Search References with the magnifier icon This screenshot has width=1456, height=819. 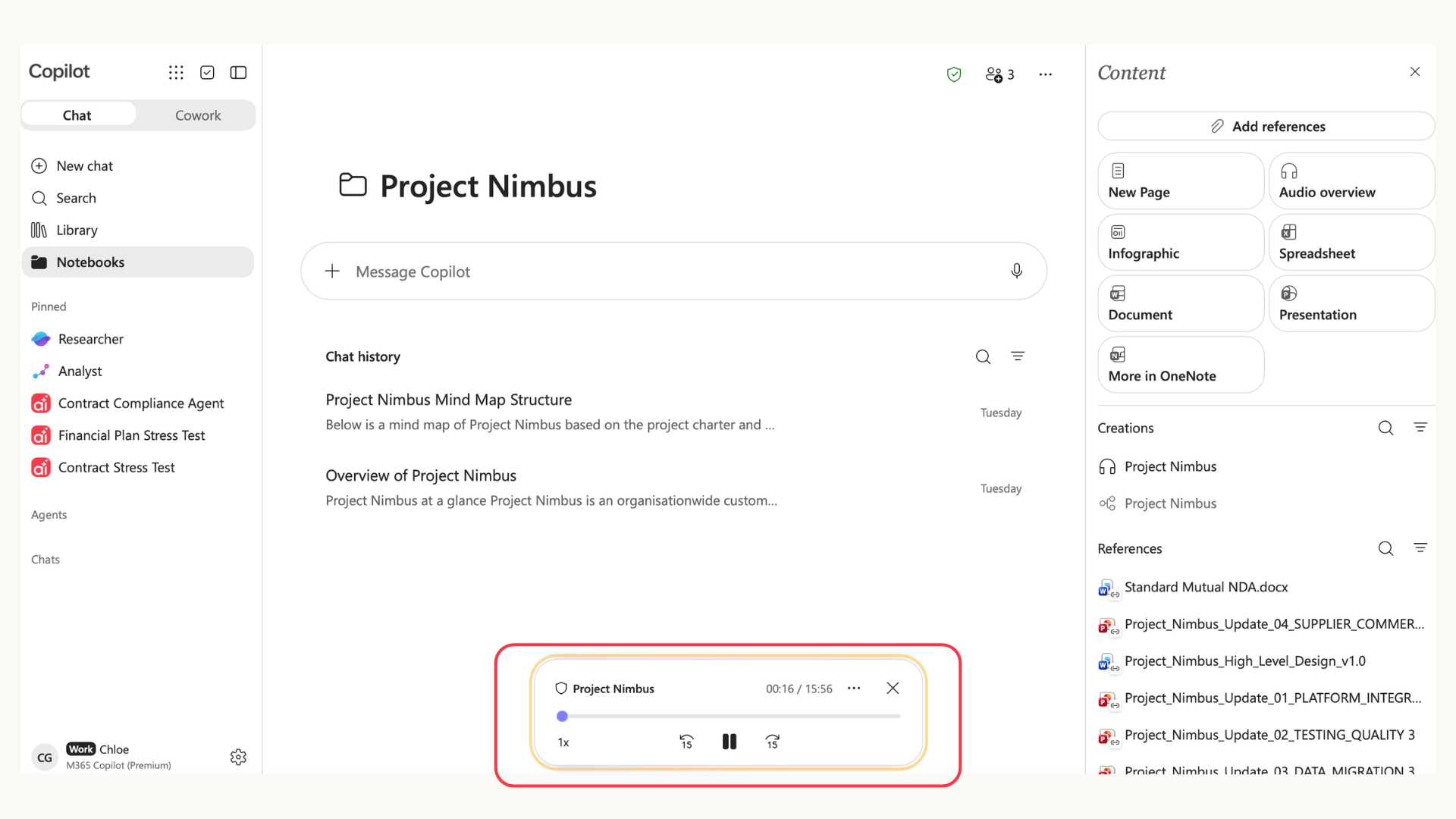(x=1385, y=548)
